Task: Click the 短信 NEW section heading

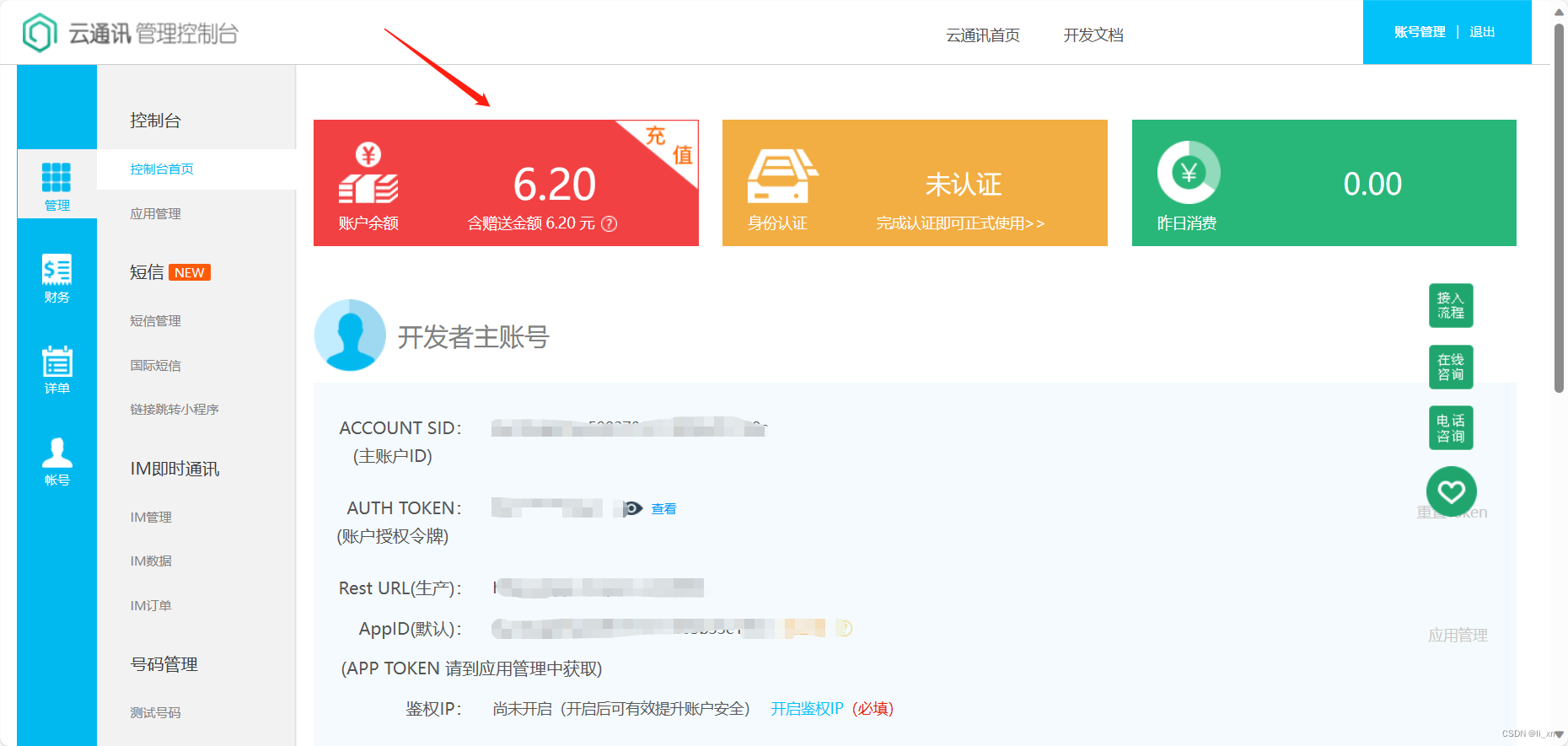Action: [x=169, y=272]
